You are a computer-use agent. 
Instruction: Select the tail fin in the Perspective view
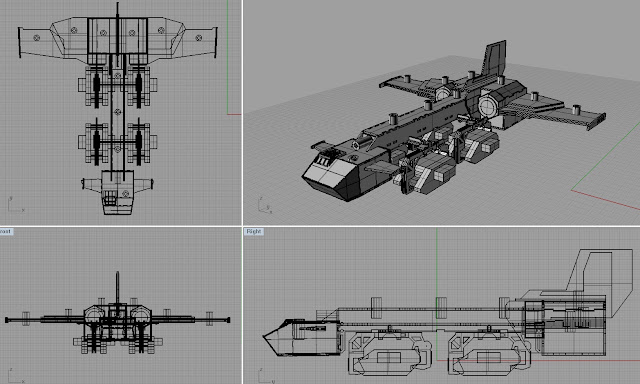pyautogui.click(x=495, y=58)
